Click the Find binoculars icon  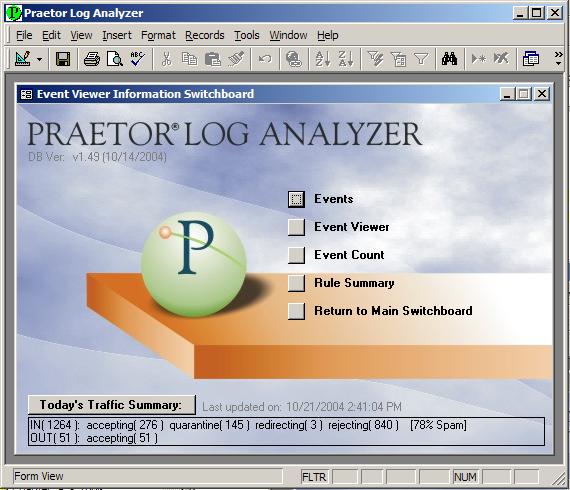(x=449, y=59)
